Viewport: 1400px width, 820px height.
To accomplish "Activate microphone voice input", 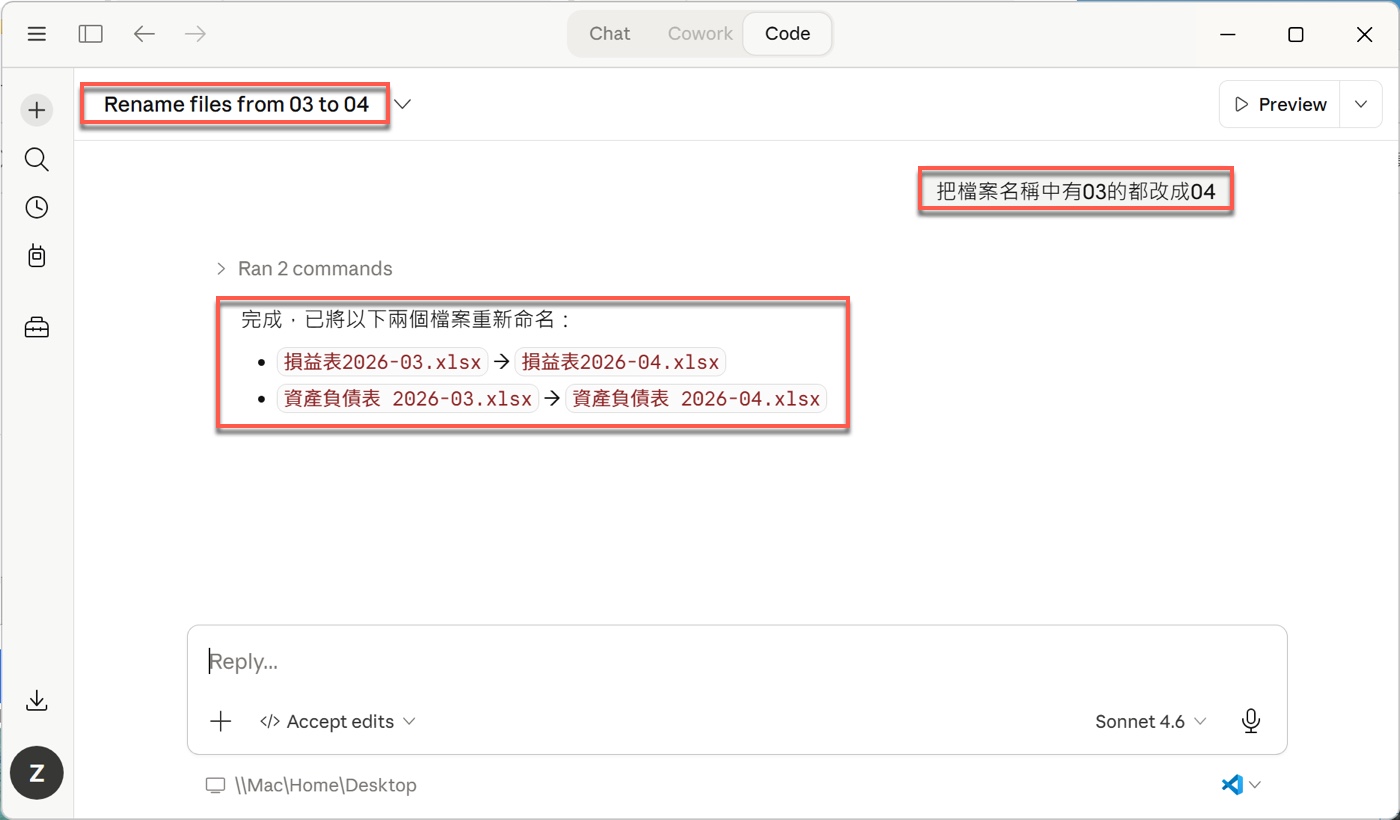I will pyautogui.click(x=1250, y=721).
